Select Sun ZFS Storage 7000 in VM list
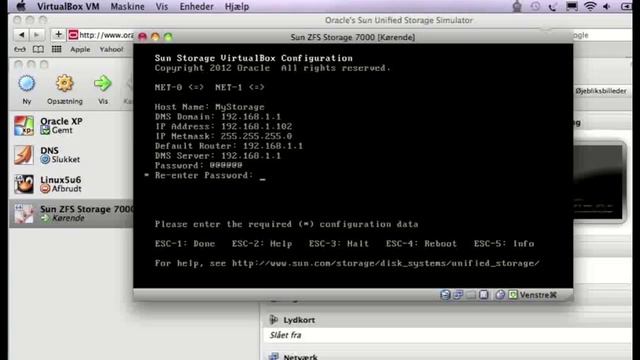This screenshot has width=640, height=360. pos(71,213)
